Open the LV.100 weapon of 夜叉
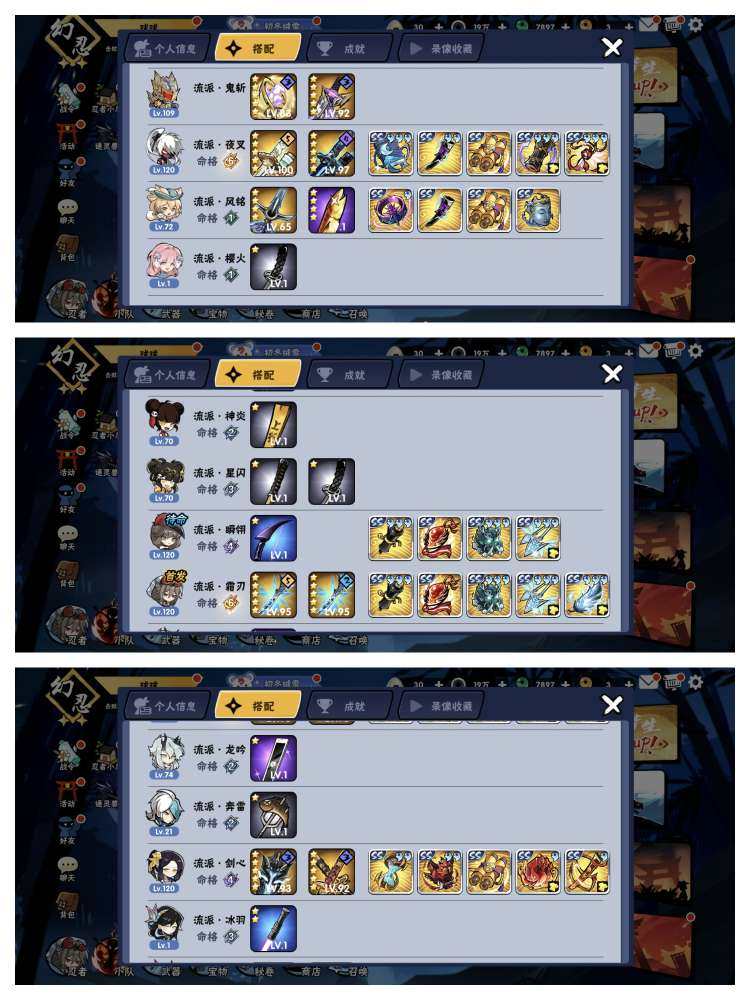The width and height of the screenshot is (750, 1000). (273, 154)
